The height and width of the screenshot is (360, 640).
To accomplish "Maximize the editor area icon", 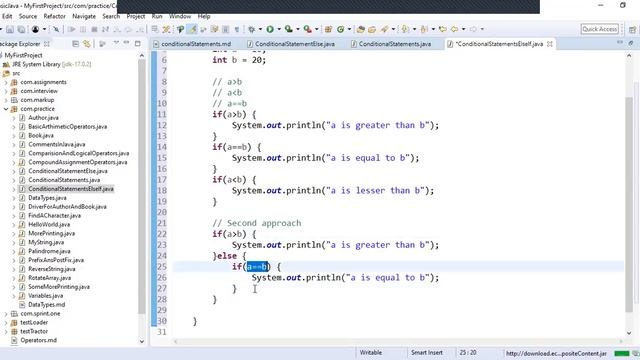I will point(631,43).
